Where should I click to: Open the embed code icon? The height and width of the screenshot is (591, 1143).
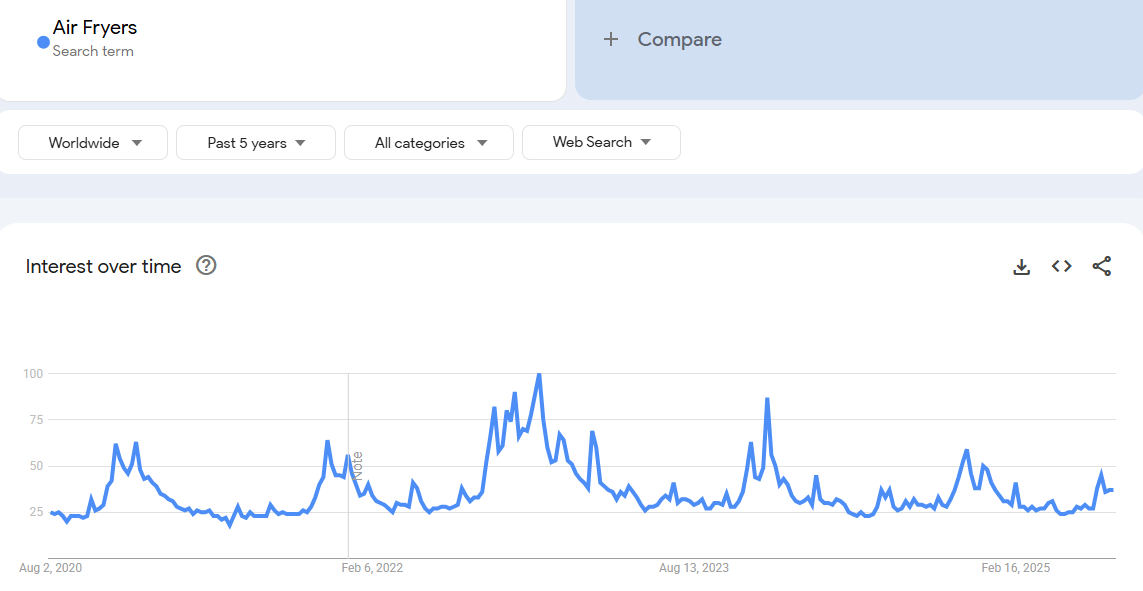click(1061, 266)
